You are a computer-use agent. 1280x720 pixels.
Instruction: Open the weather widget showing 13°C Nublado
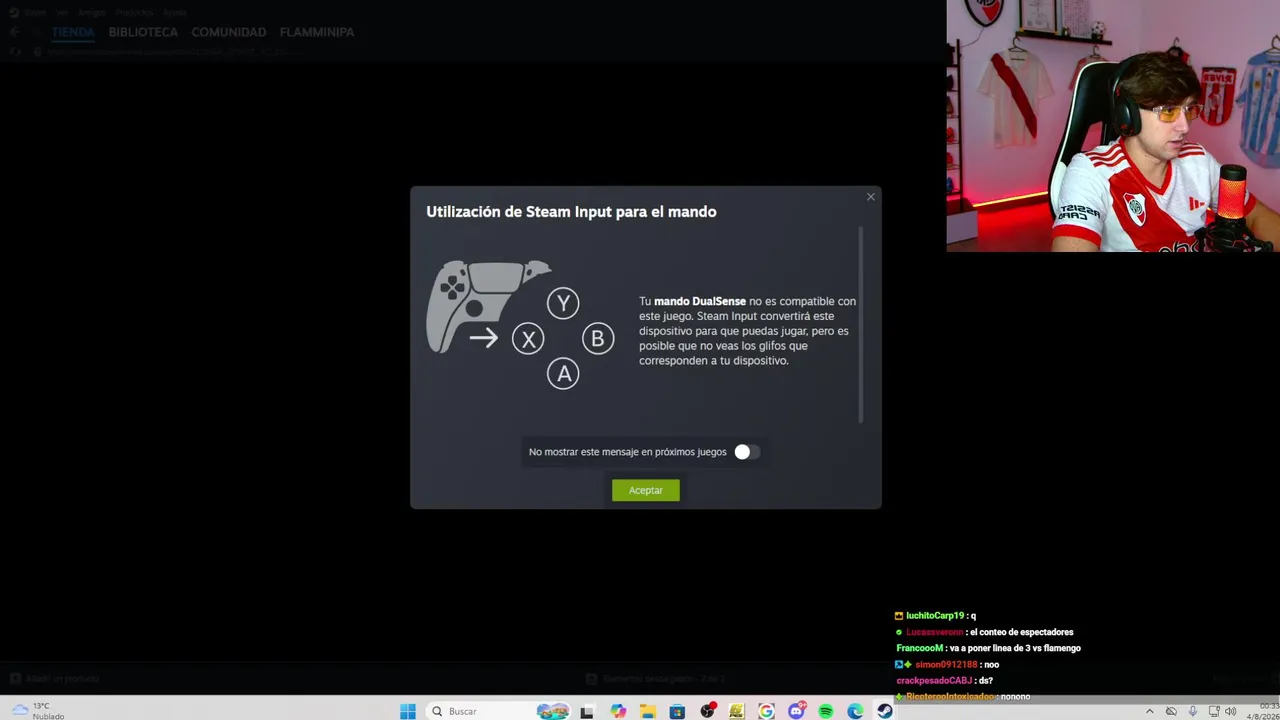38,711
